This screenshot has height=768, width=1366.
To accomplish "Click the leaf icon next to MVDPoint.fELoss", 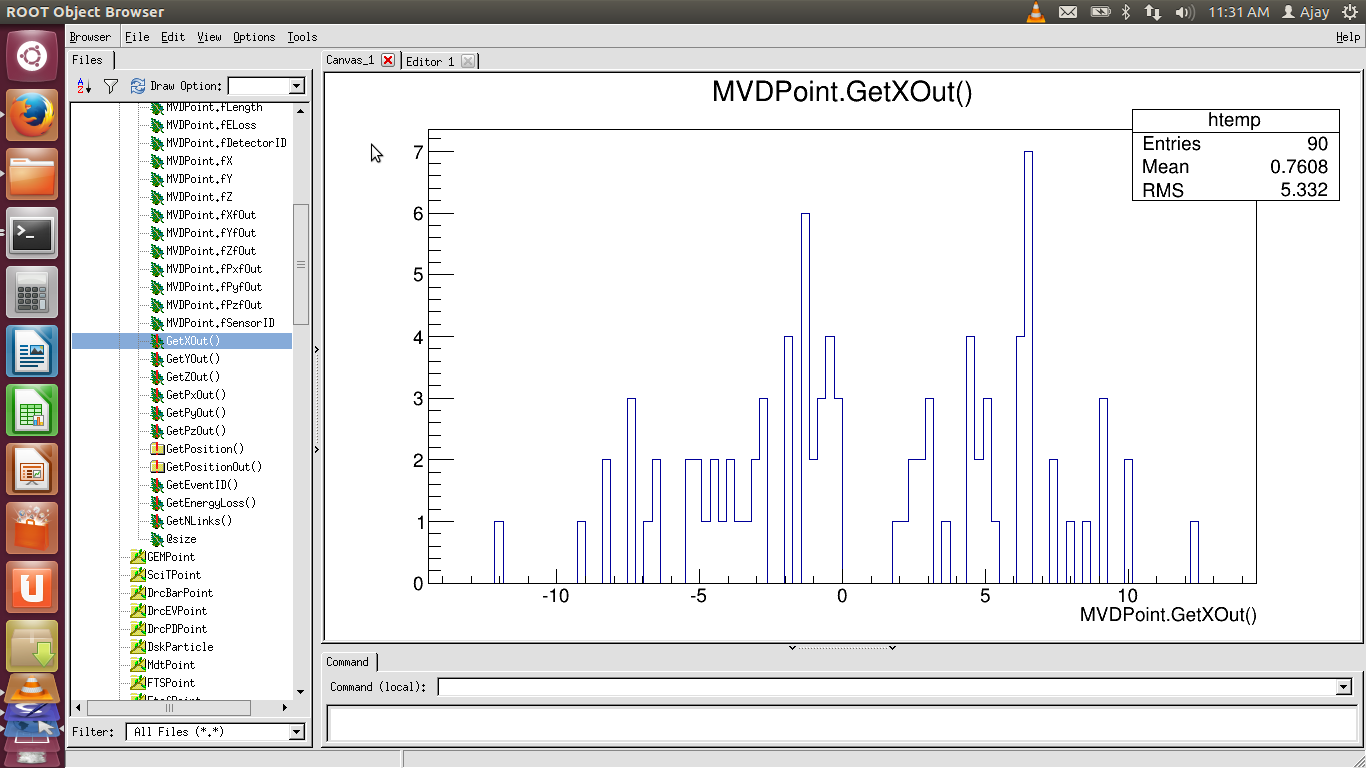I will click(x=157, y=125).
